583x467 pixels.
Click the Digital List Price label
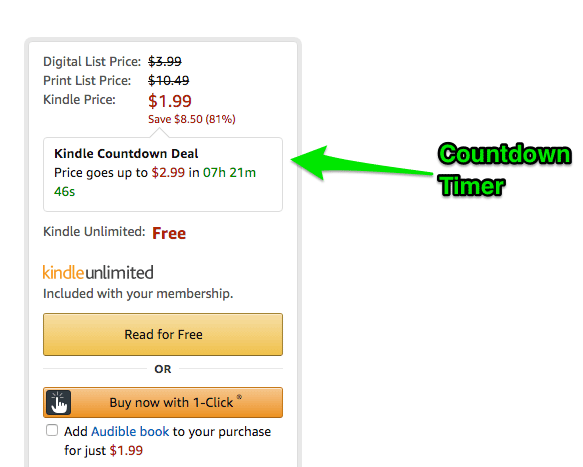pyautogui.click(x=92, y=61)
